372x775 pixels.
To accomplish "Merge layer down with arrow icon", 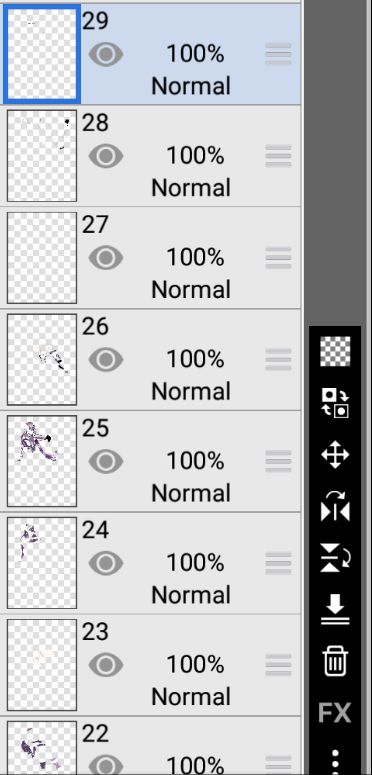I will coord(335,610).
